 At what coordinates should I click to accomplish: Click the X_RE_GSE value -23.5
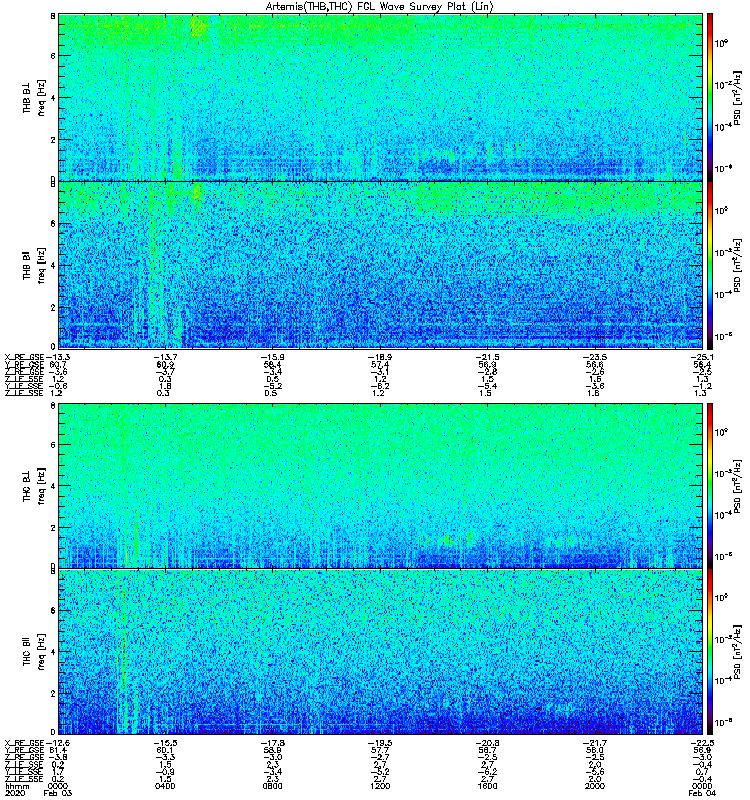595,357
